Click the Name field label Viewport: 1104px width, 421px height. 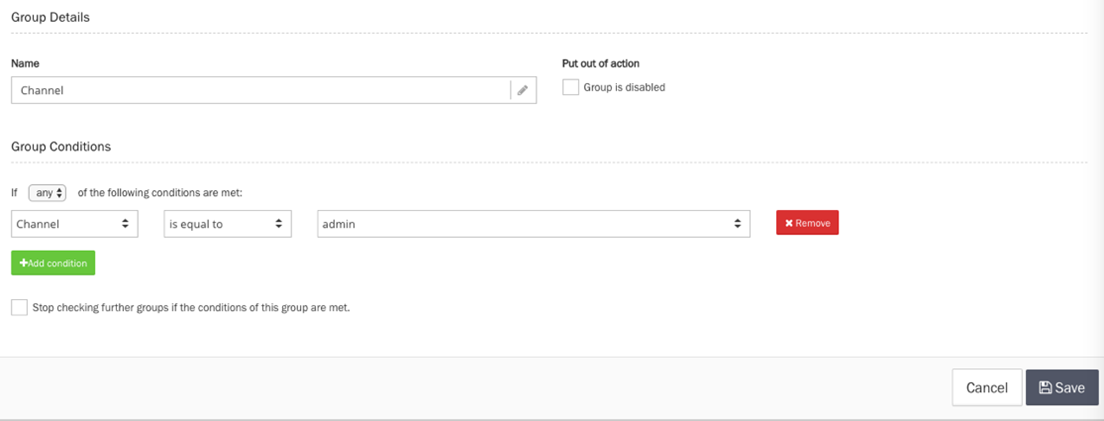(25, 63)
